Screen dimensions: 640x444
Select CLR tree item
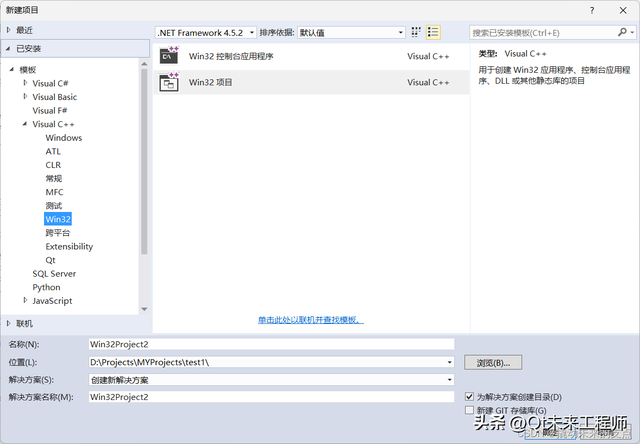[53, 165]
